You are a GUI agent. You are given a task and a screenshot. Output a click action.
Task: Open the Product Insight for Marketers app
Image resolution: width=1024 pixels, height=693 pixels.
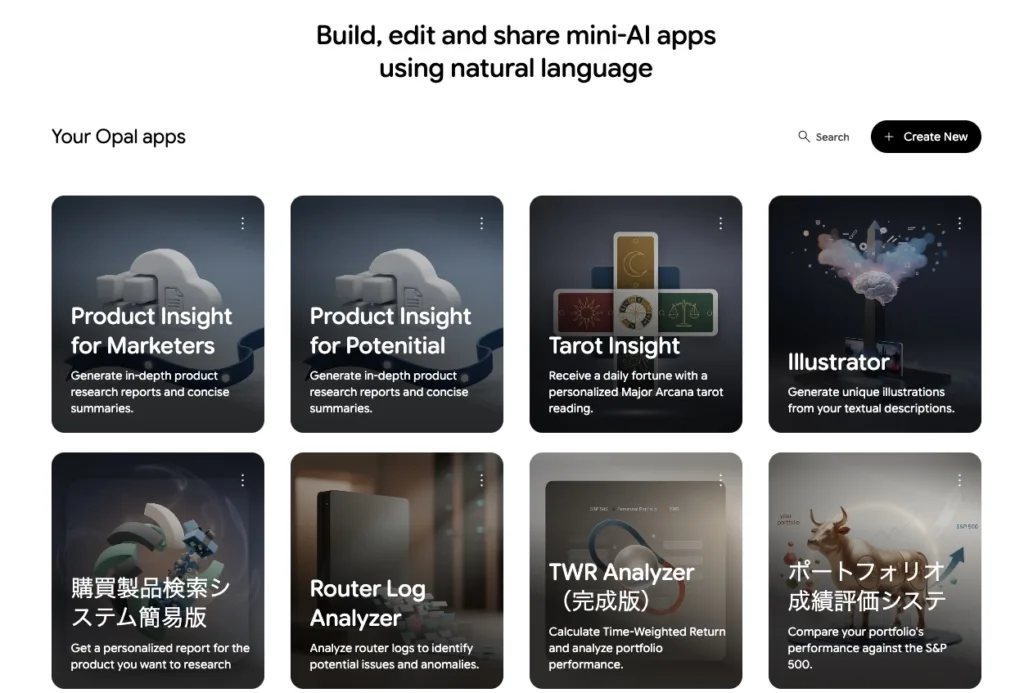pyautogui.click(x=158, y=314)
